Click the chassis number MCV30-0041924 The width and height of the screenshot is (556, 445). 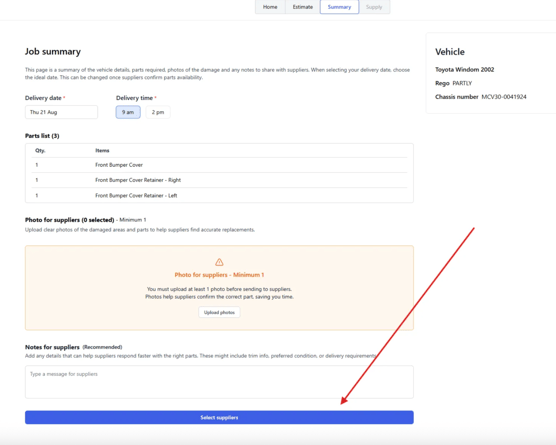(x=504, y=97)
